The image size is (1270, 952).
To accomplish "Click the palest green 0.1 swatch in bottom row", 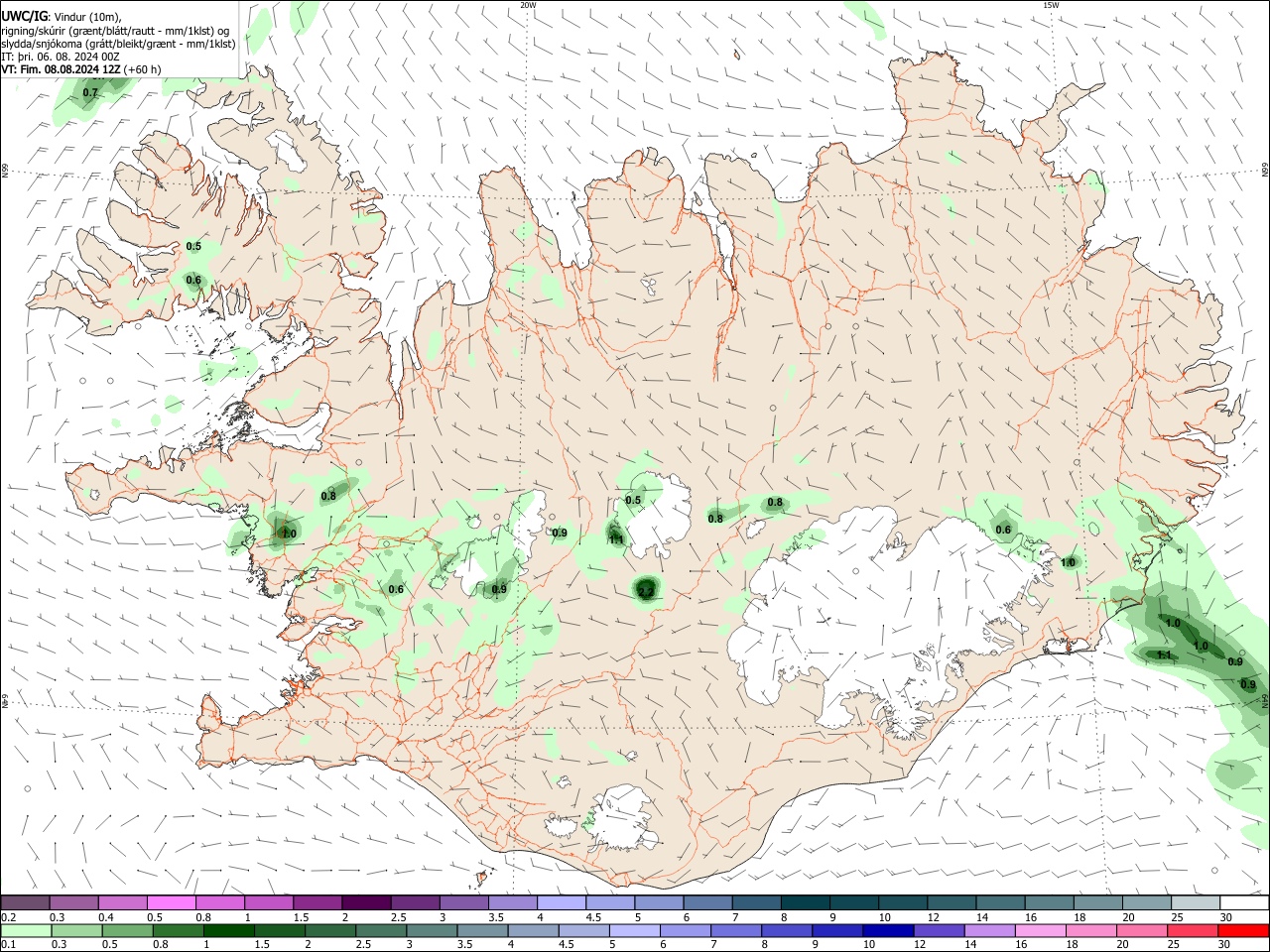I will coord(26,930).
